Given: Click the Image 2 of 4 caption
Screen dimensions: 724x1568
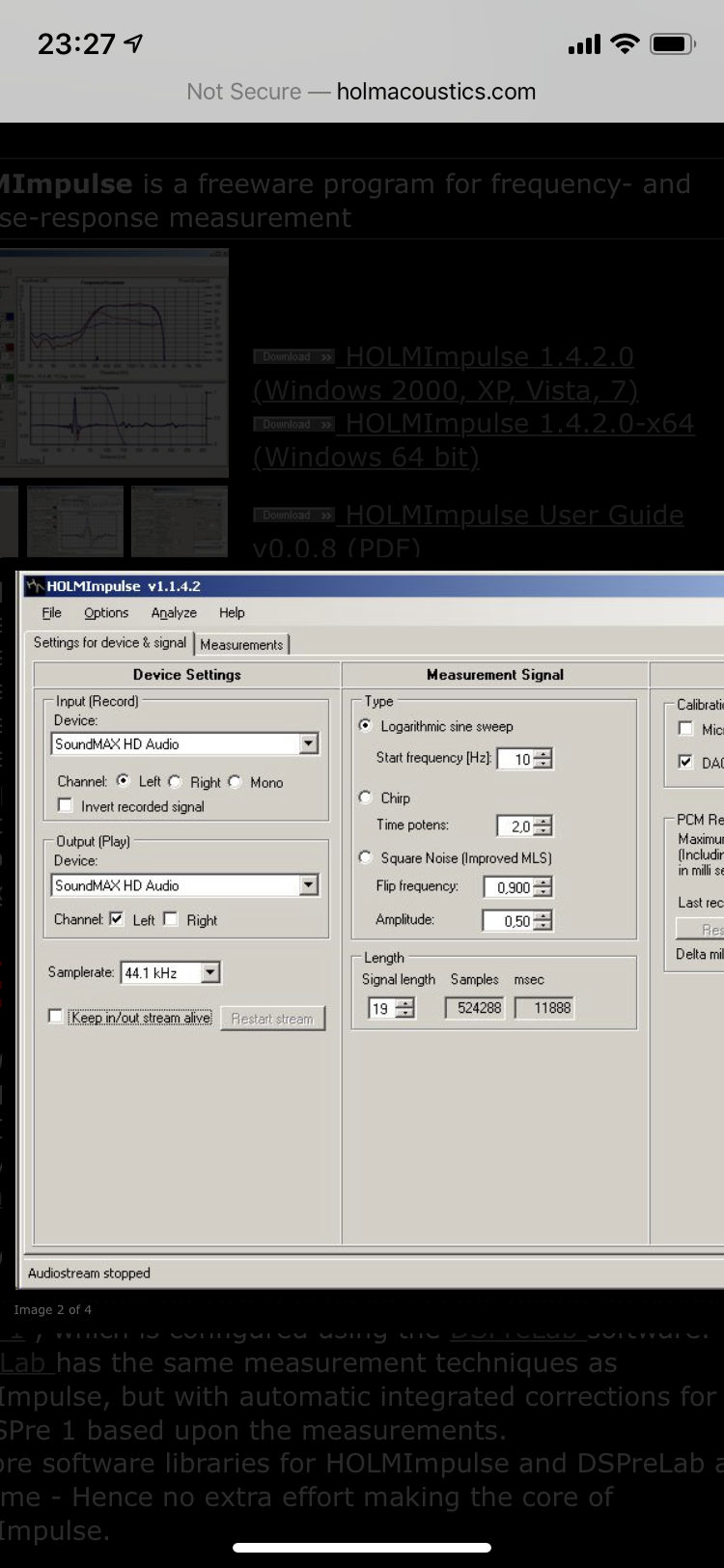Looking at the screenshot, I should [52, 1309].
